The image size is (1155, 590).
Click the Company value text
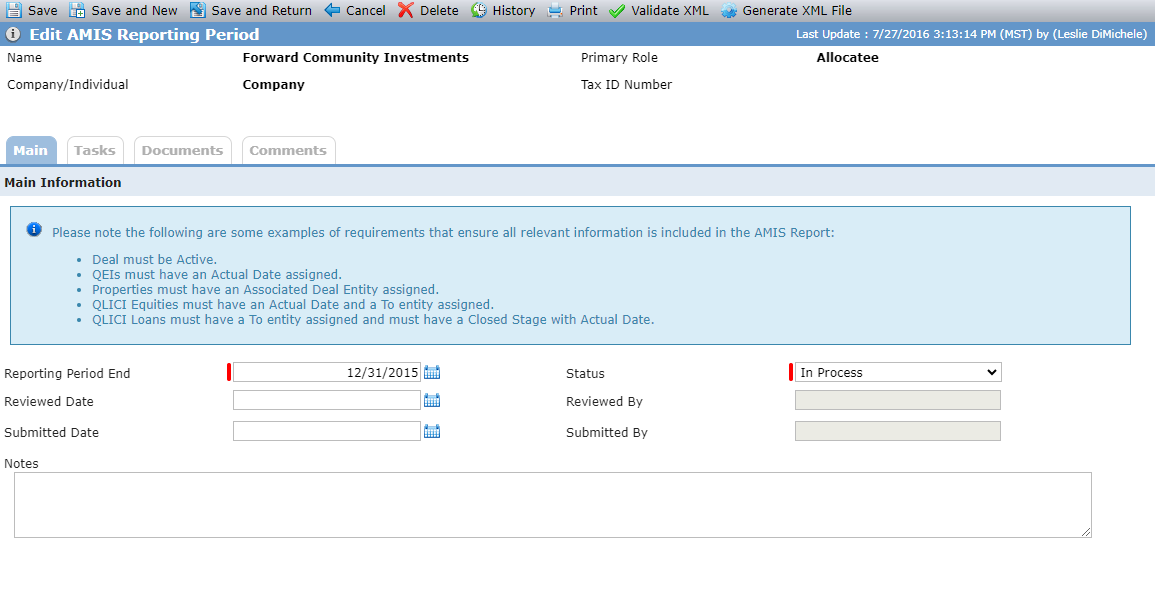273,85
